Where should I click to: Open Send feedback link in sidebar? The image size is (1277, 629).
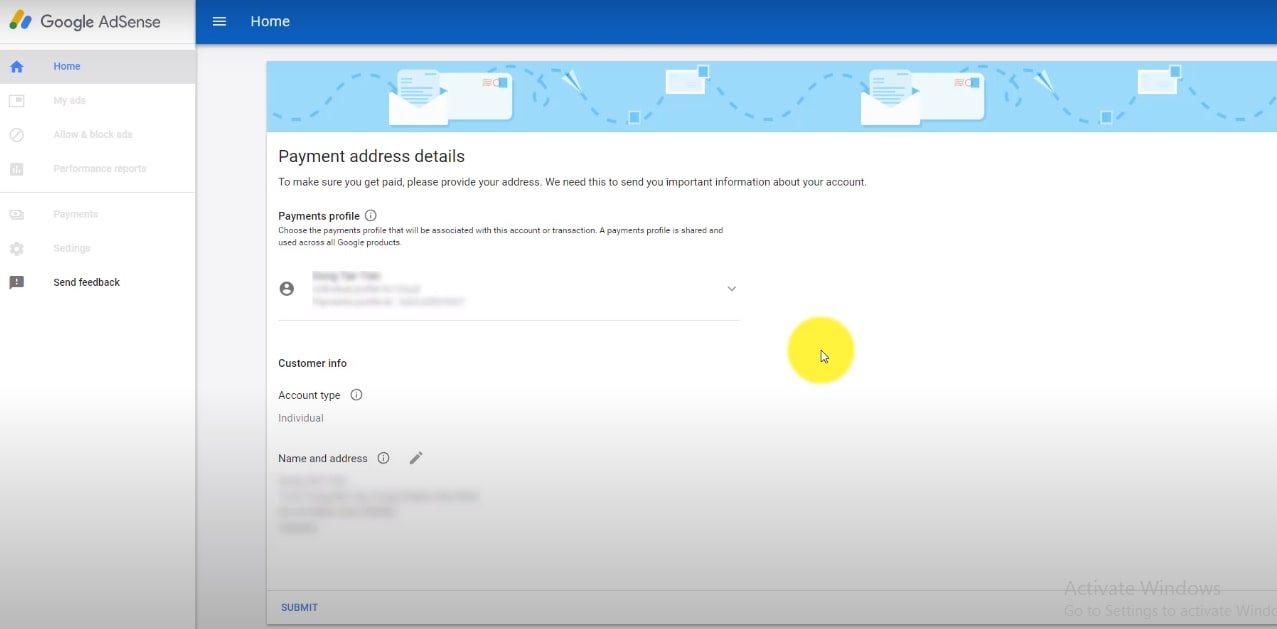(x=86, y=283)
